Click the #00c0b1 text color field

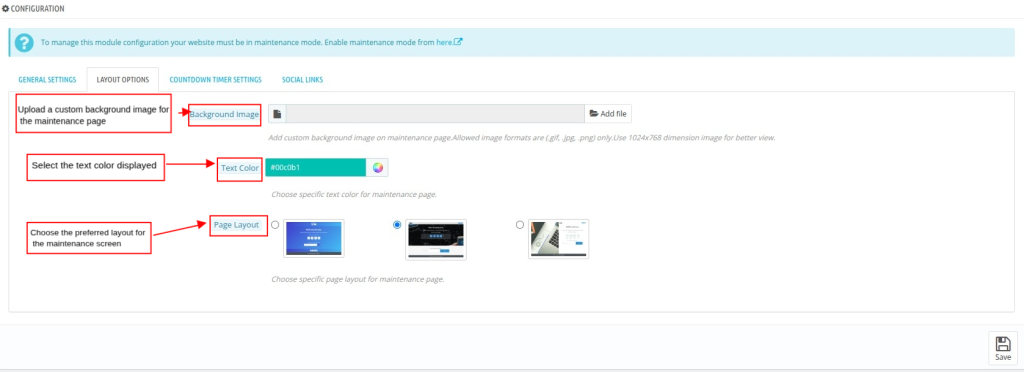coord(316,168)
